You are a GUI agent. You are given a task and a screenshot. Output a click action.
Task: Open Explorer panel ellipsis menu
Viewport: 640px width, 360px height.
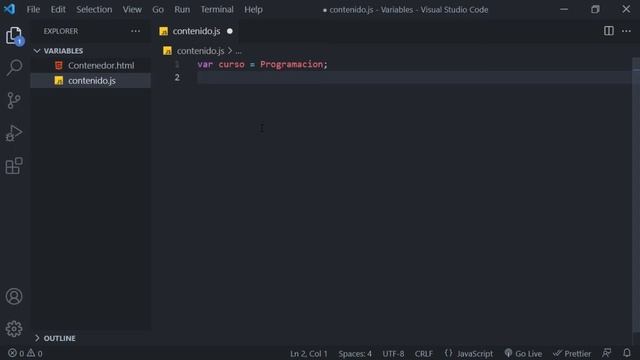136,31
